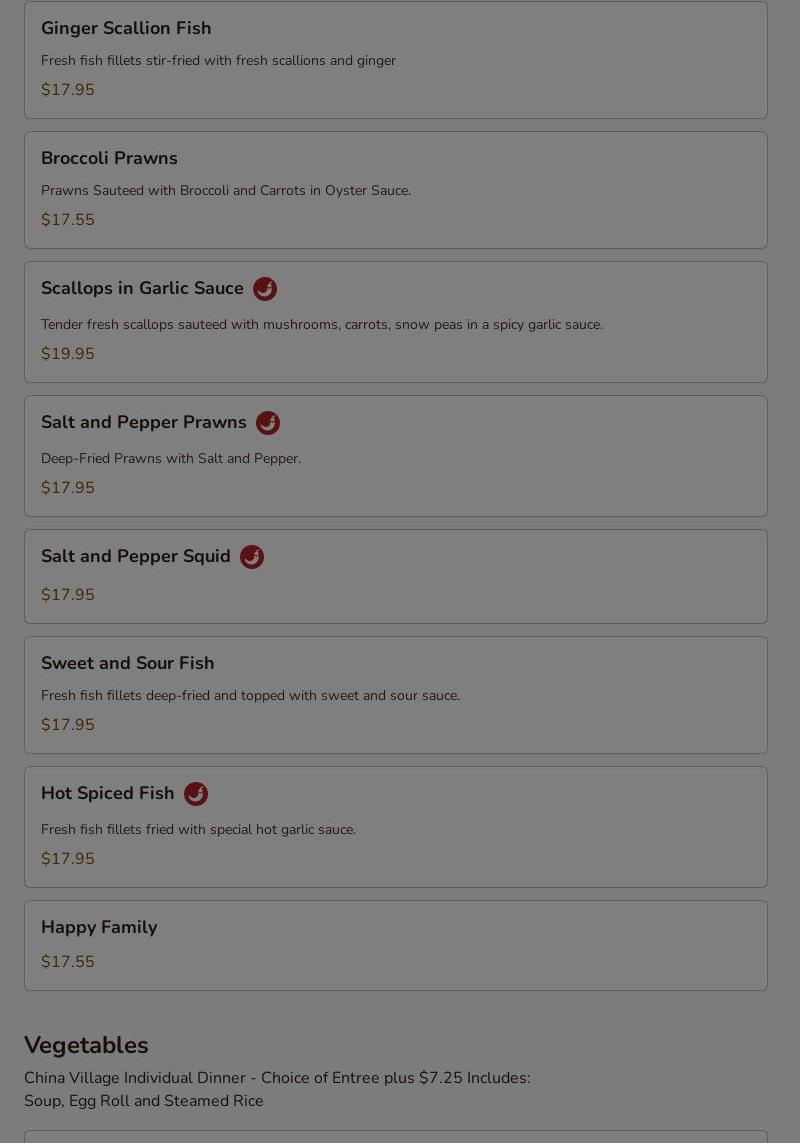
Task: Select Hot Spiced Fish dish title
Action: pyautogui.click(x=107, y=793)
